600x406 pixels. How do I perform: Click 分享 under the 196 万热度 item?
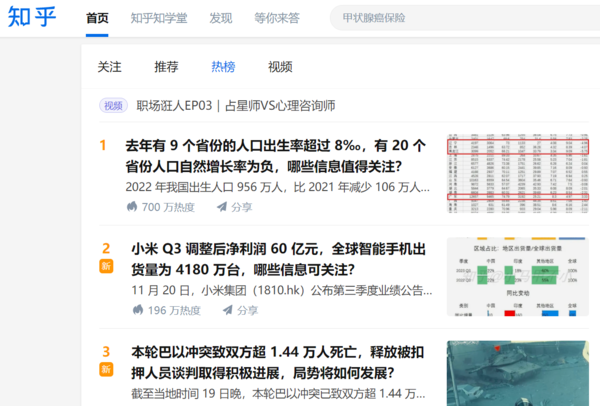coord(248,310)
